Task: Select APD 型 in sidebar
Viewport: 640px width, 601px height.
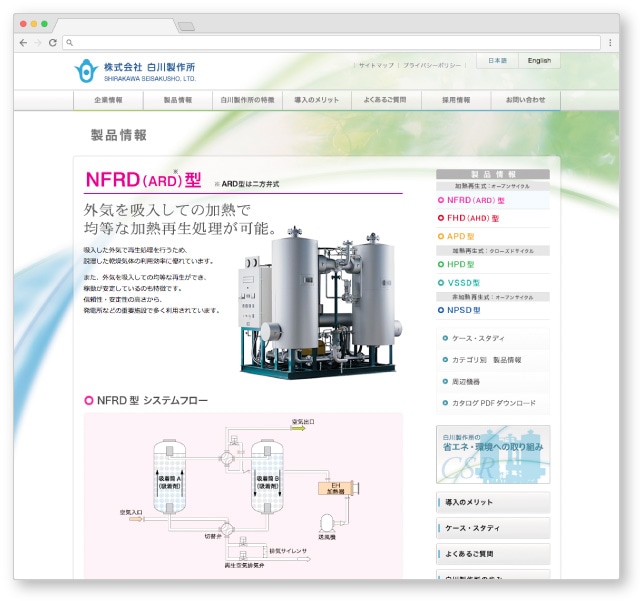Action: pos(493,236)
